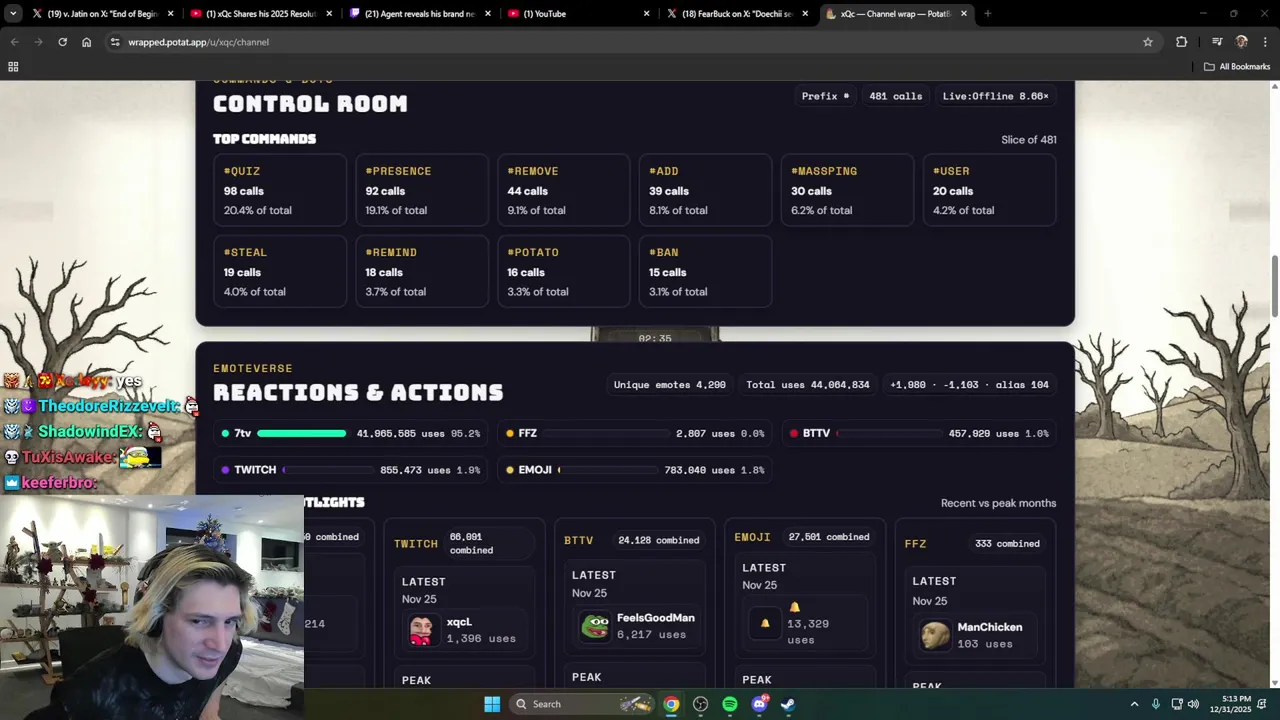Screen dimensions: 1280x720
Task: Click the FeelsGoodMan emote image
Action: [x=595, y=626]
